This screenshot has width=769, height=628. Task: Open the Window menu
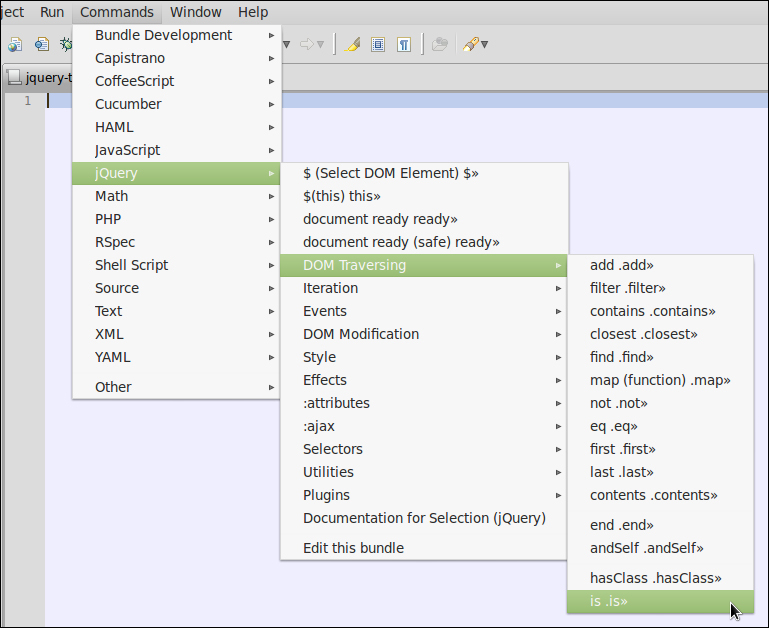(x=196, y=12)
